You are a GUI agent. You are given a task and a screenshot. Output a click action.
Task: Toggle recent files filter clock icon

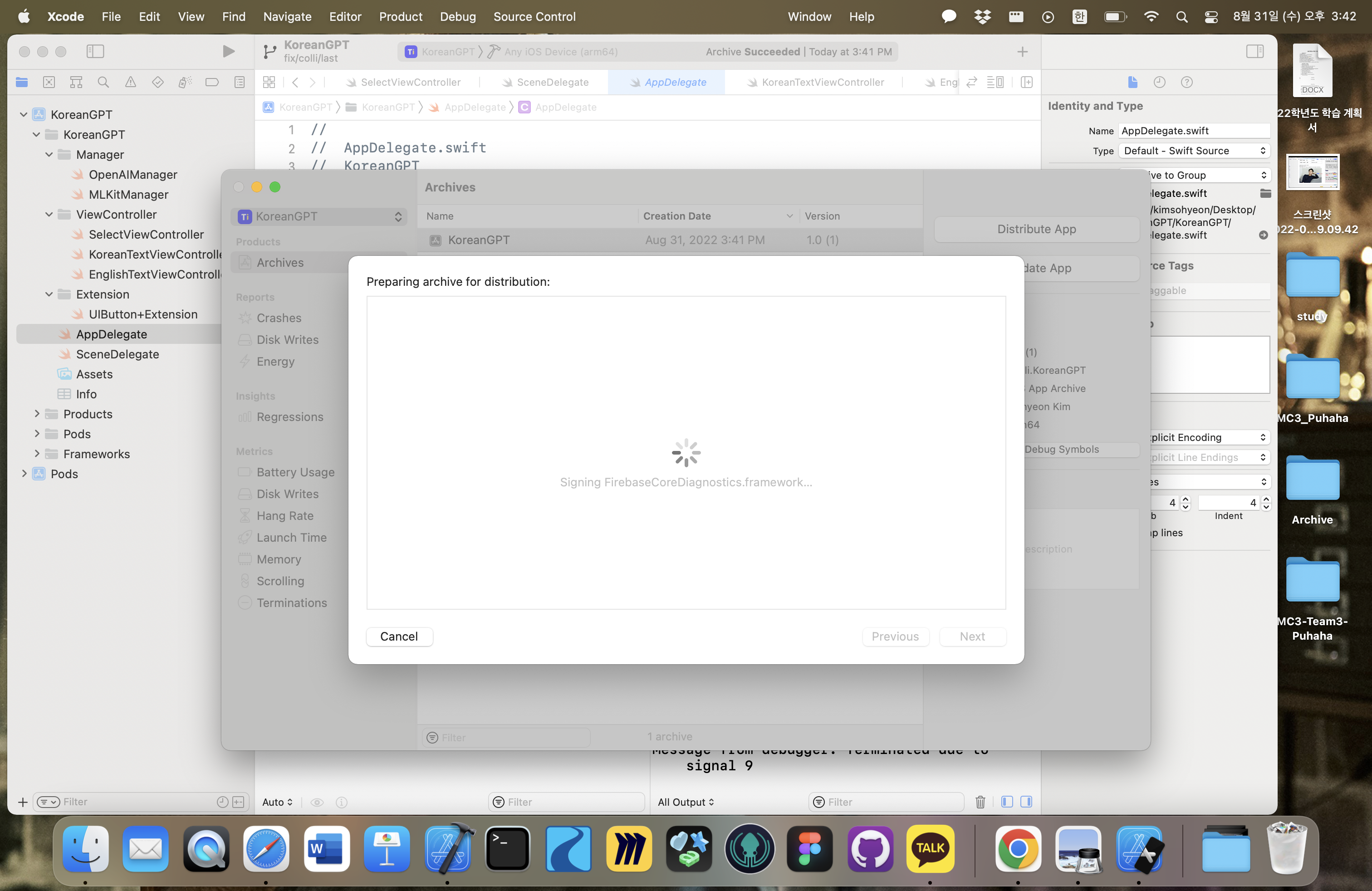222,802
